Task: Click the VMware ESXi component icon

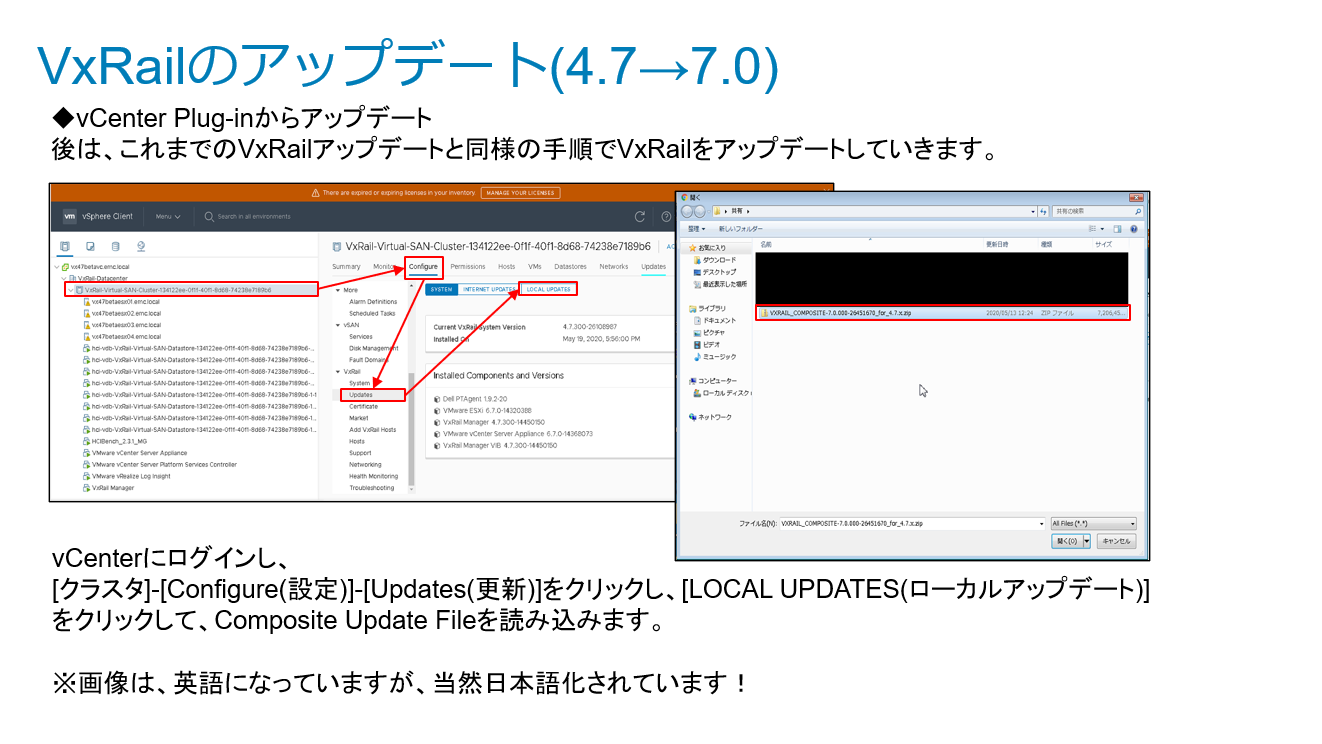Action: click(437, 410)
